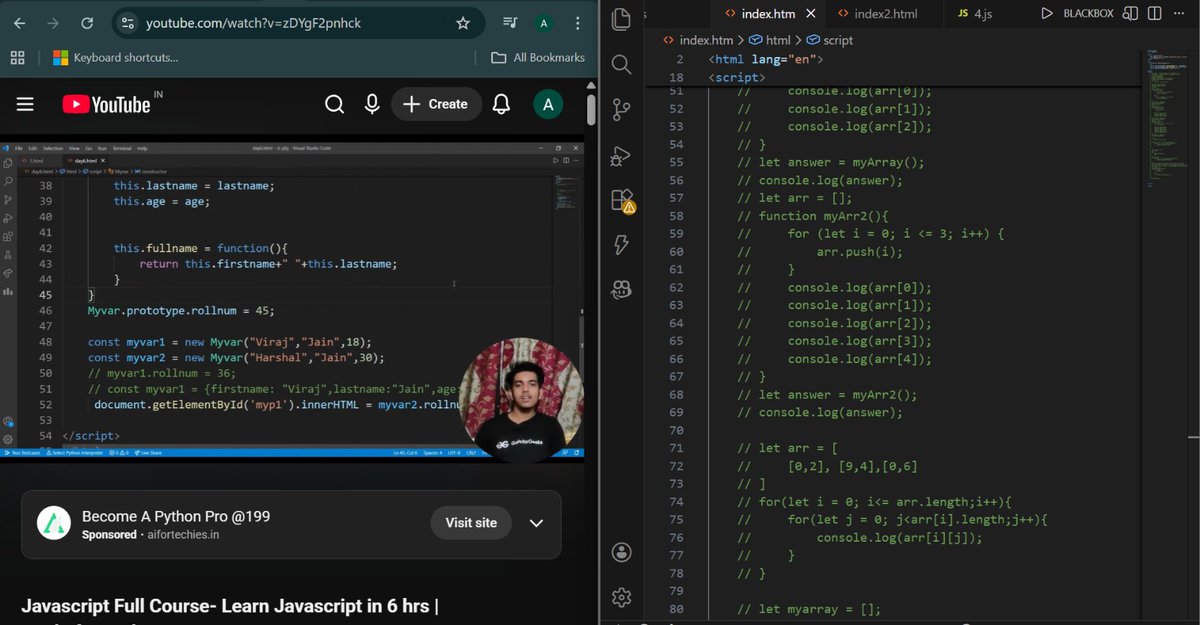This screenshot has width=1200, height=625.
Task: Open the Chrome profile A avatar
Action: (544, 22)
